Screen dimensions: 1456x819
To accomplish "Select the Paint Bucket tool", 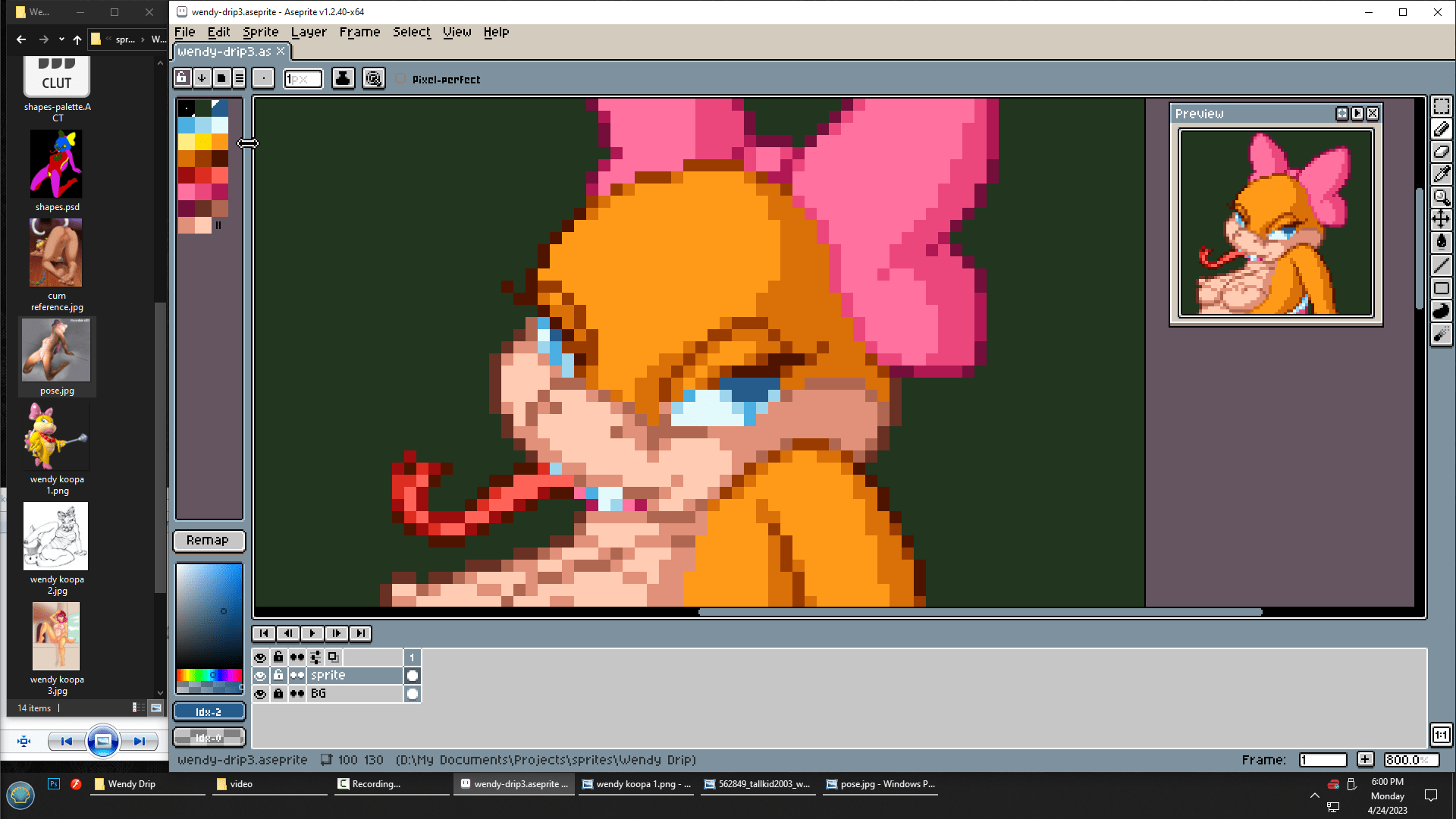I will (x=1441, y=243).
